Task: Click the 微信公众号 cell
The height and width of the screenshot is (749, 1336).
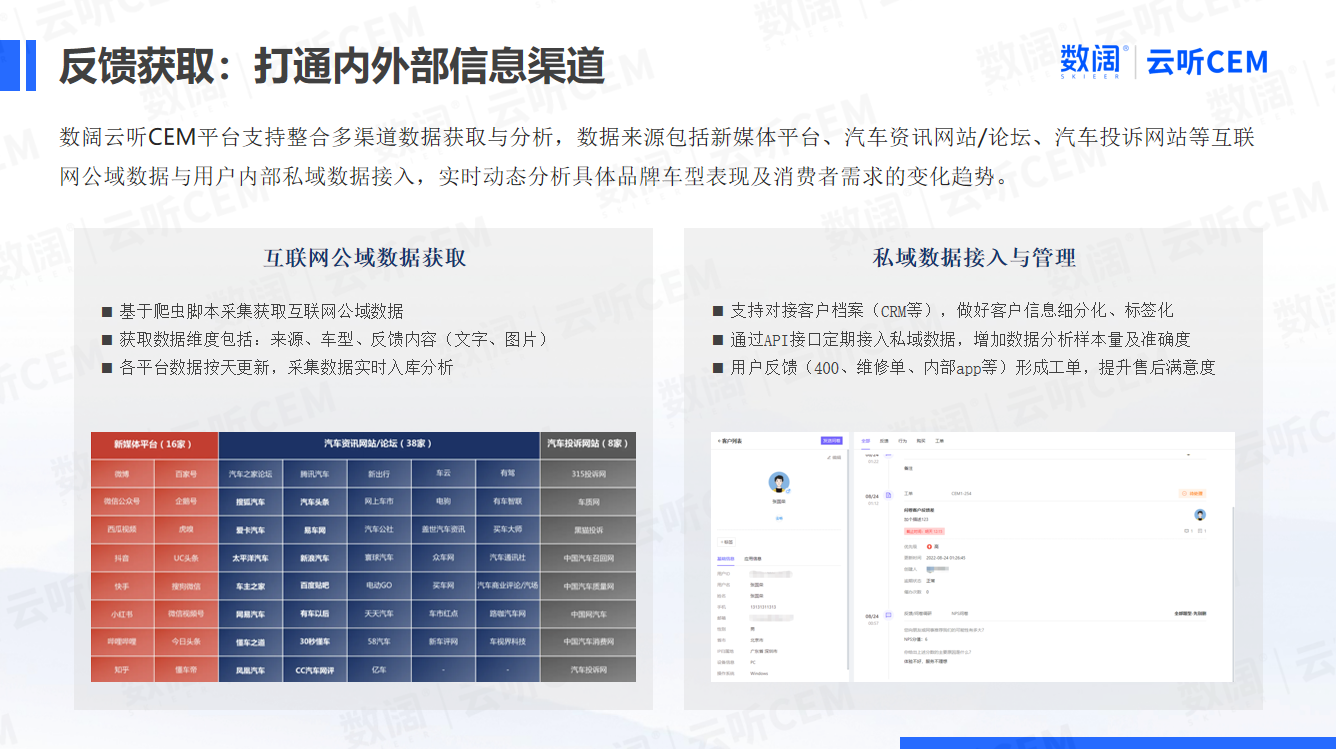Action: point(123,501)
